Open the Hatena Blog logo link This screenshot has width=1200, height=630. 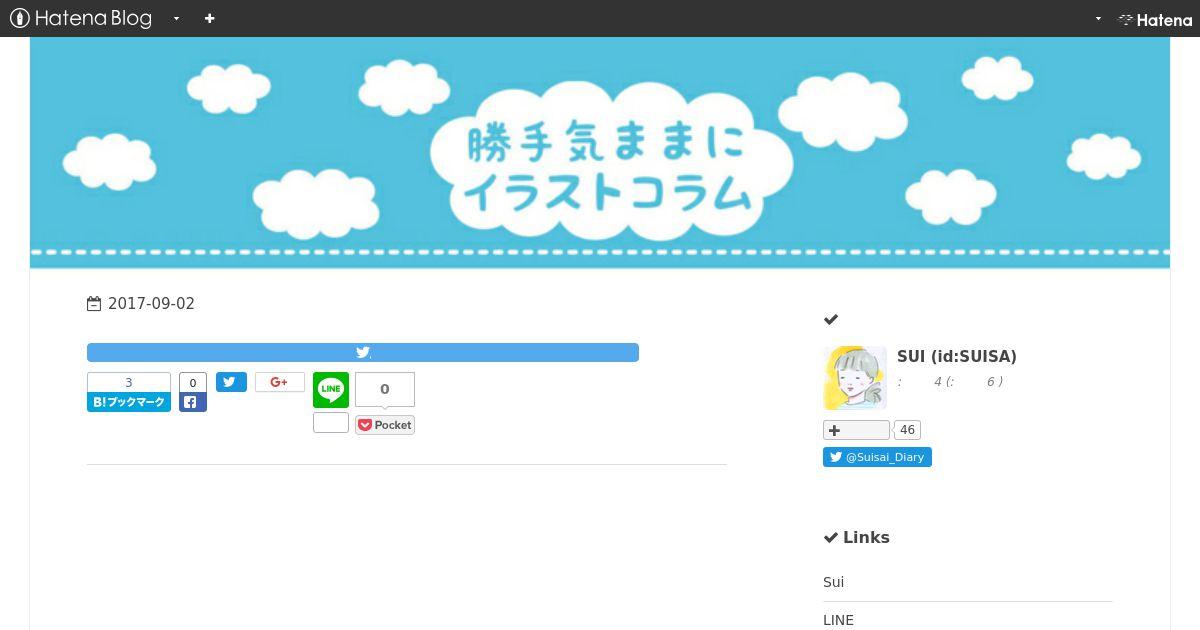click(81, 18)
